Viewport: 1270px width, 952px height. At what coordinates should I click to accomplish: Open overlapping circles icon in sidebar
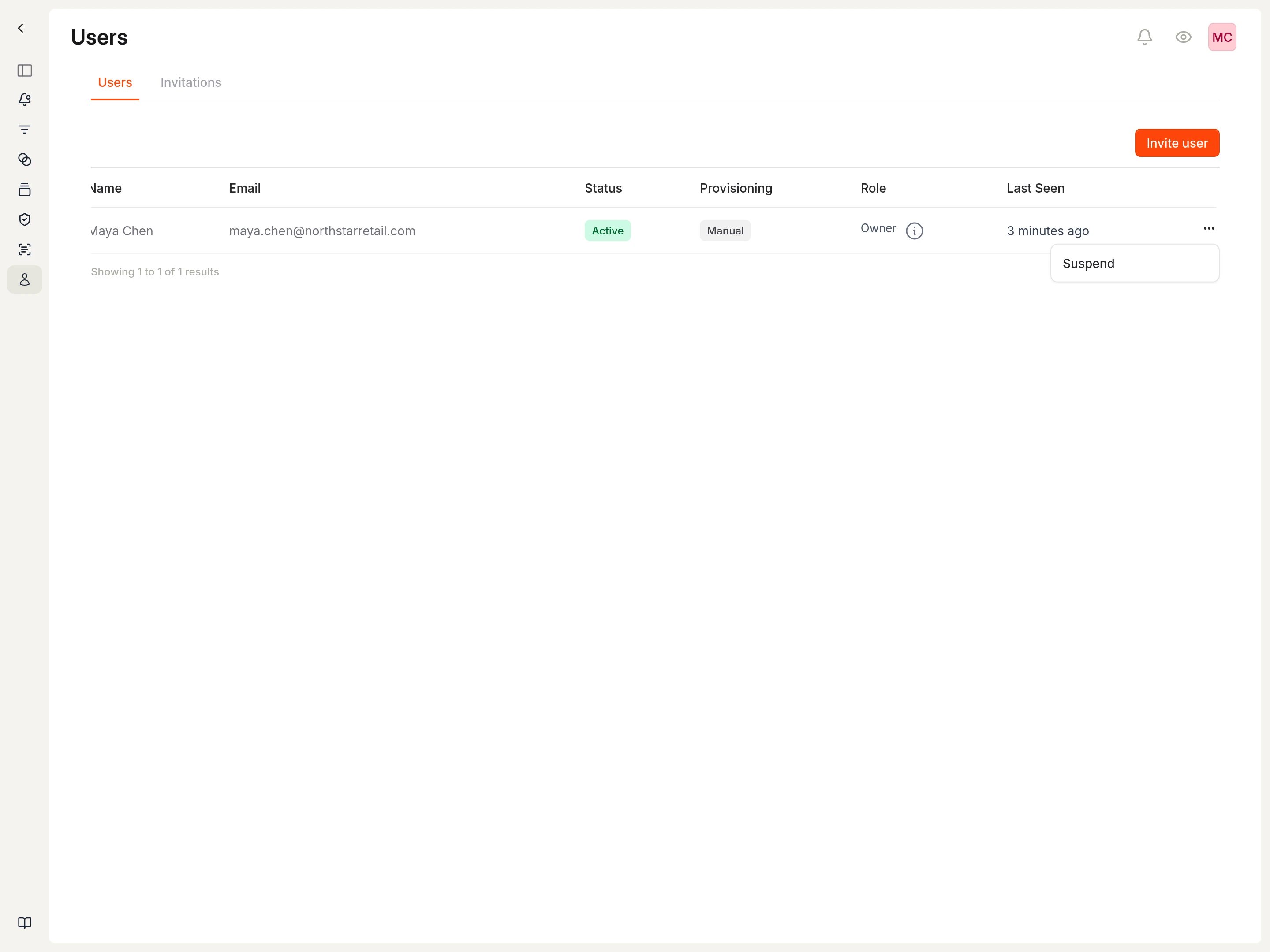pyautogui.click(x=25, y=160)
